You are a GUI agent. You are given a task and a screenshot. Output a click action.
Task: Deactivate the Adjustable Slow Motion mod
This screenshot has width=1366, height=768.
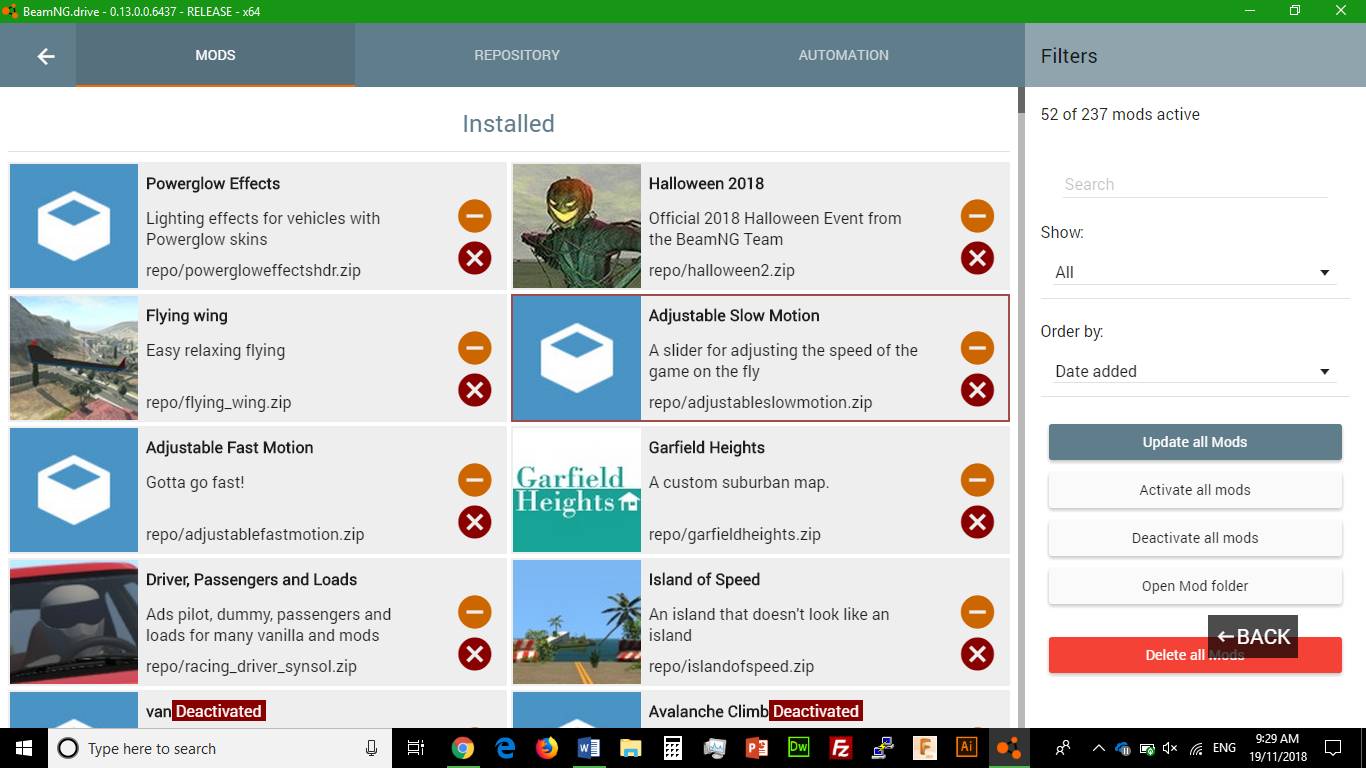click(977, 348)
